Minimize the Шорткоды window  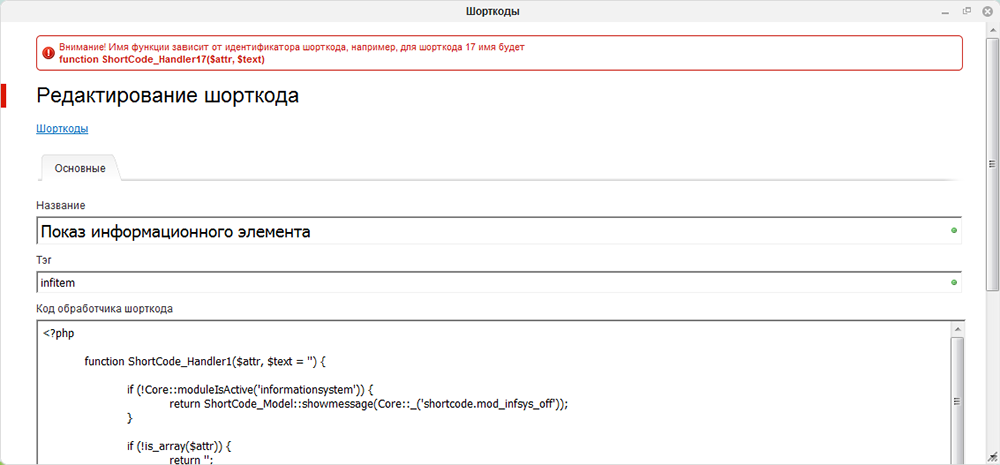[945, 11]
